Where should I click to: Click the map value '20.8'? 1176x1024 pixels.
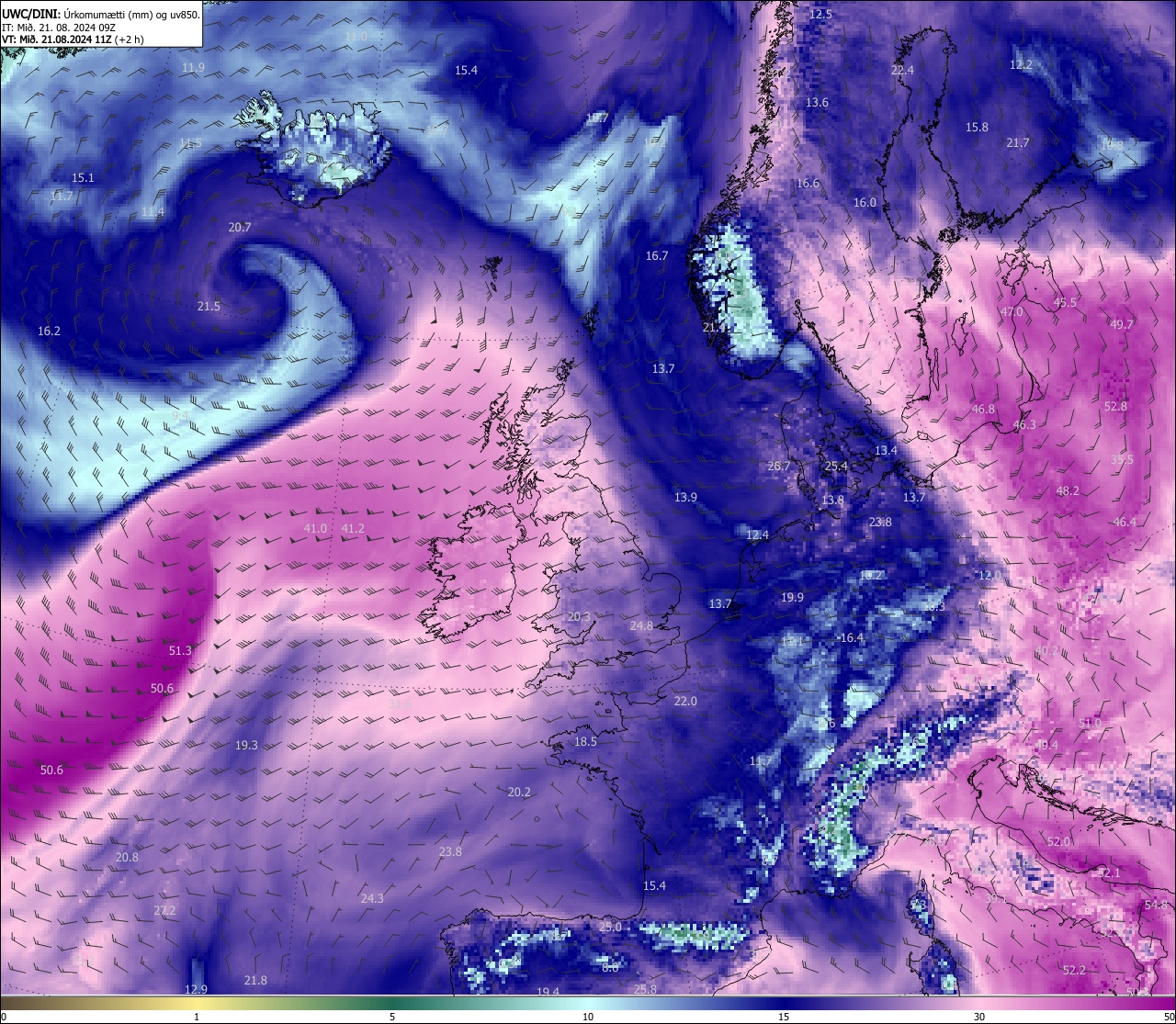(x=127, y=858)
